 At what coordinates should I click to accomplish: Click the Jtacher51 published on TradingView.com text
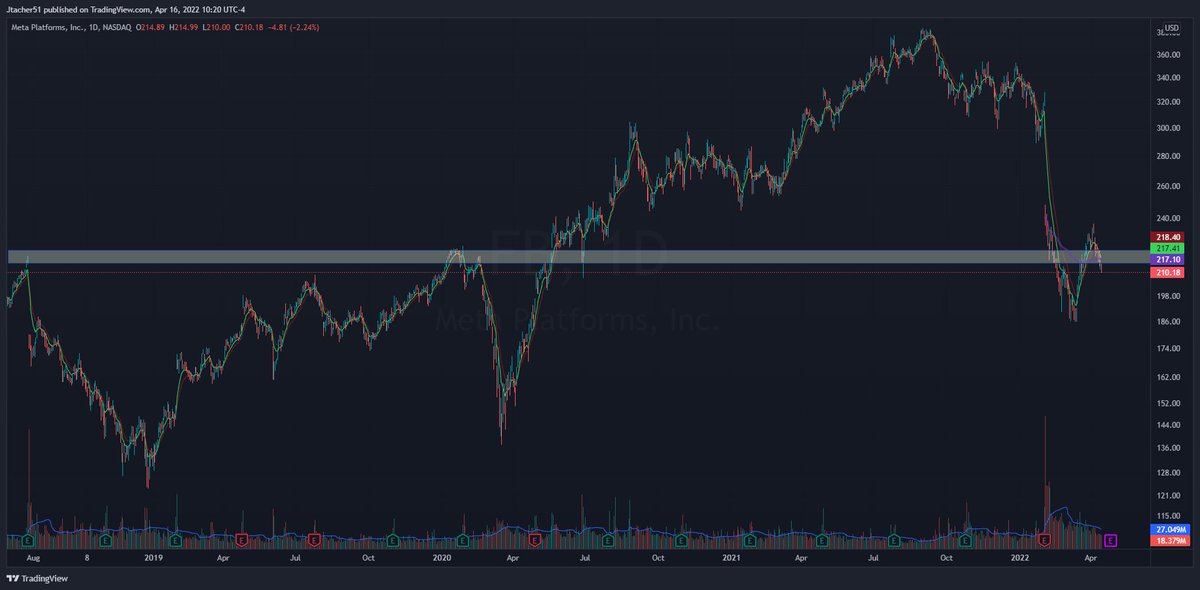(78, 10)
